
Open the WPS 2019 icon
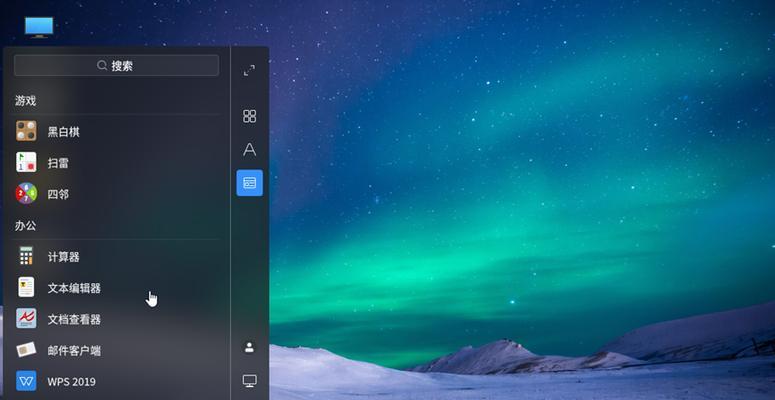click(x=26, y=381)
